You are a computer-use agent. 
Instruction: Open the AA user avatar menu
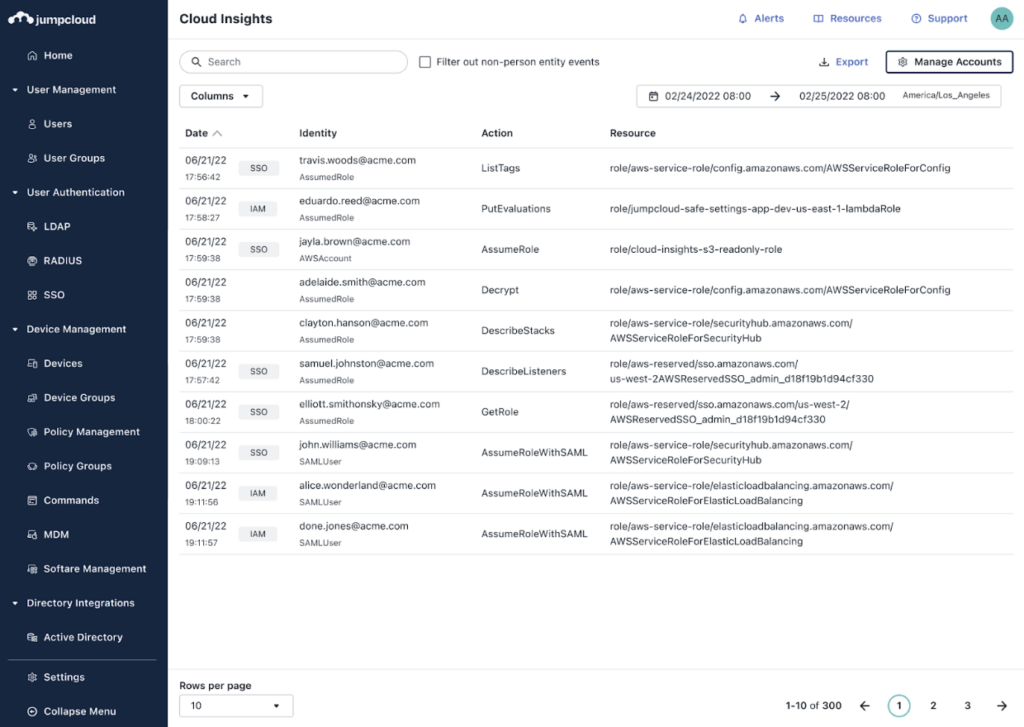(1001, 19)
